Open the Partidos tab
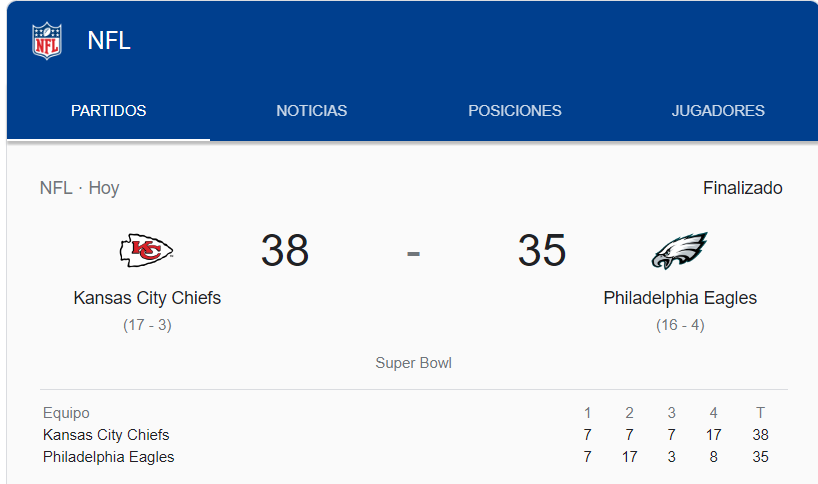Viewport: 818px width, 484px height. coord(109,111)
